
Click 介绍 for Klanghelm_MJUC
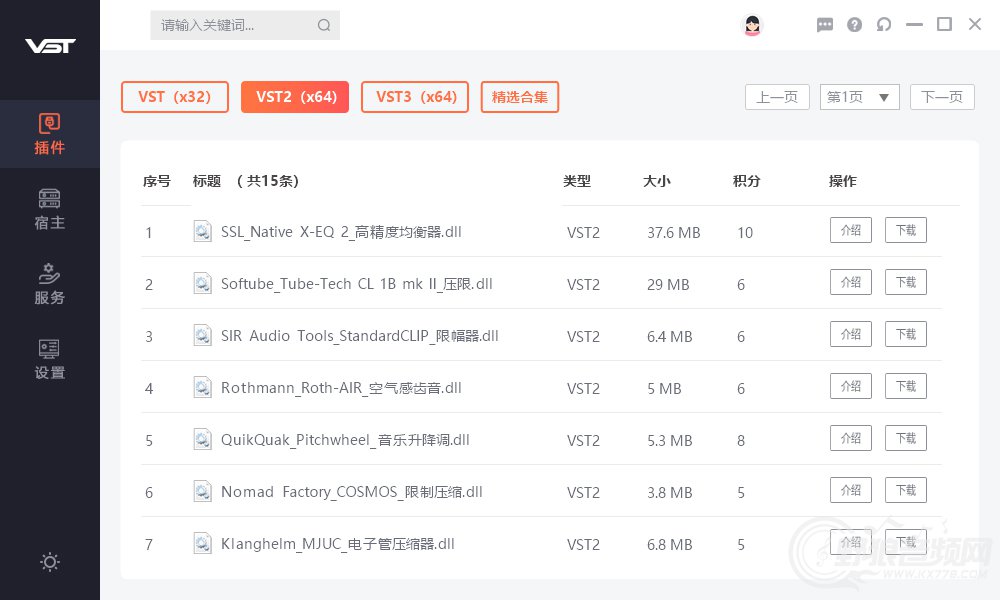pos(851,542)
